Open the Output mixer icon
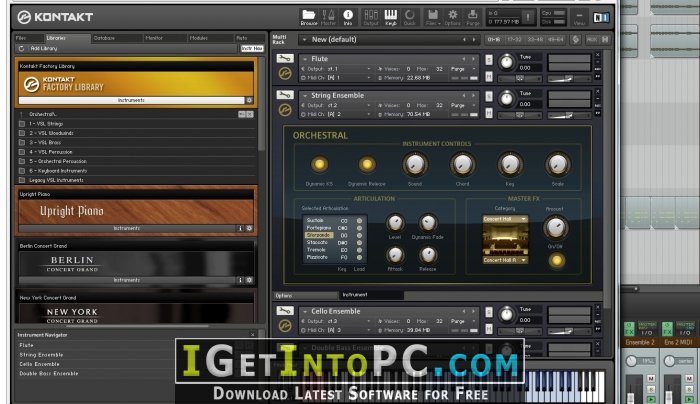This screenshot has height=404, width=700. point(371,15)
